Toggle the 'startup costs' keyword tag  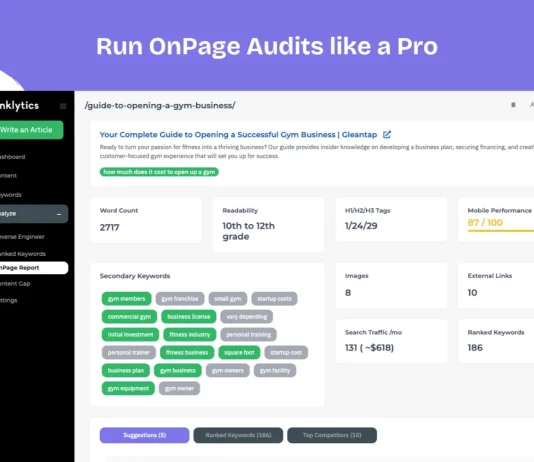click(x=274, y=299)
